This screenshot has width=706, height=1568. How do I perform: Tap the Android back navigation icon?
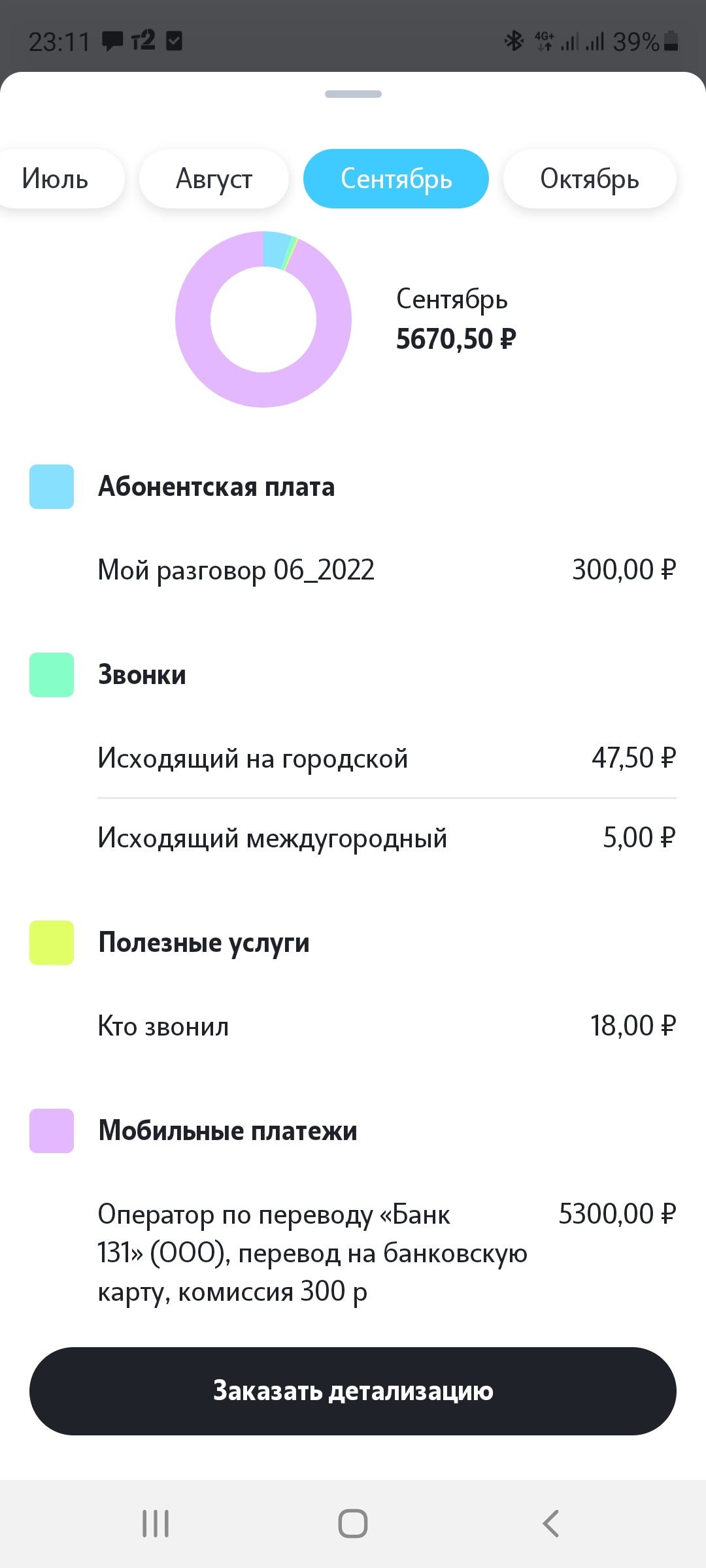[550, 1524]
